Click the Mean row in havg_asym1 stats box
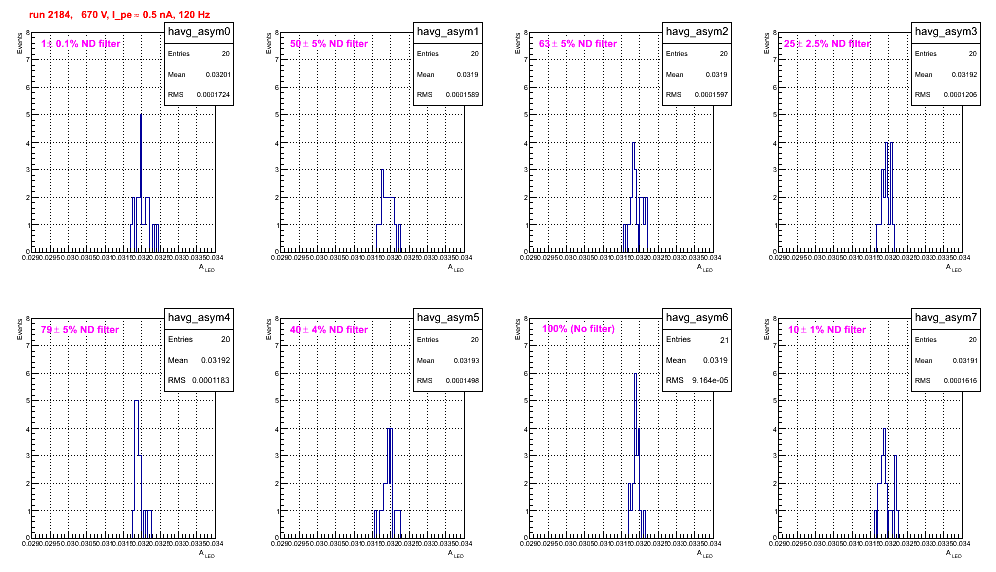Screen dimensions: 996x572 click(x=448, y=74)
